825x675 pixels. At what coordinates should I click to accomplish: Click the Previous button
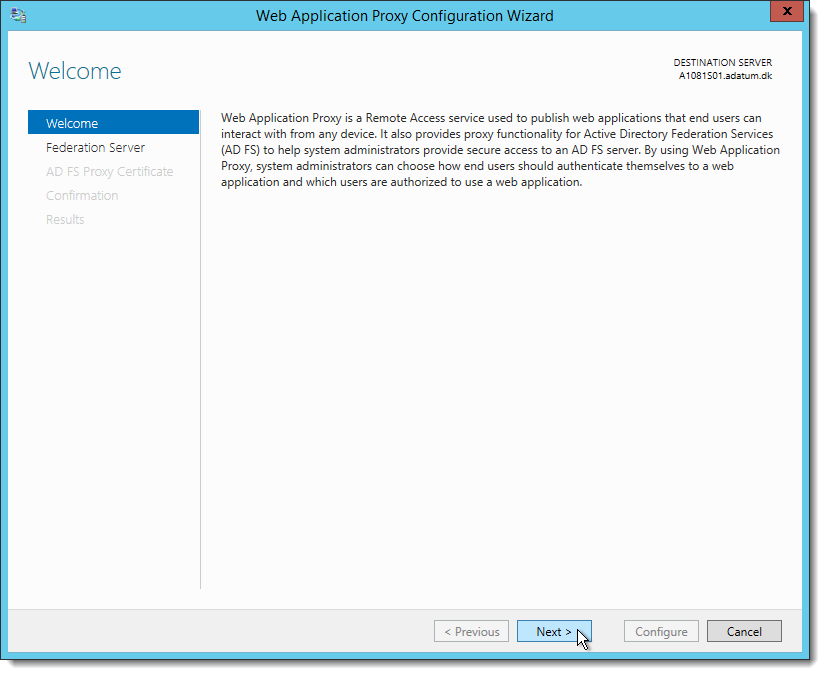pos(471,632)
